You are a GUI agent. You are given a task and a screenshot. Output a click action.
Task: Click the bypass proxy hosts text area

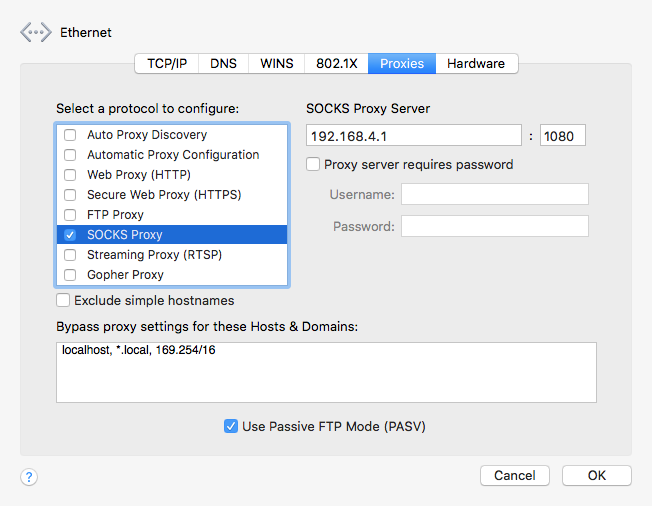pos(326,372)
